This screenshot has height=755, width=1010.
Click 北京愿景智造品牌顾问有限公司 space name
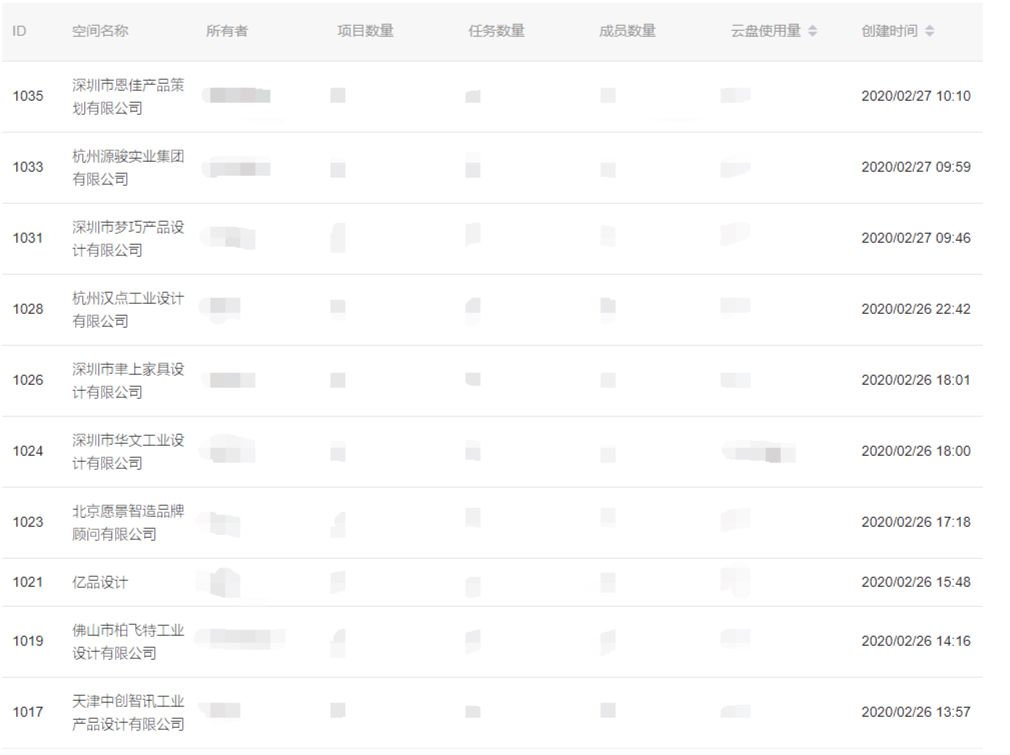point(128,522)
